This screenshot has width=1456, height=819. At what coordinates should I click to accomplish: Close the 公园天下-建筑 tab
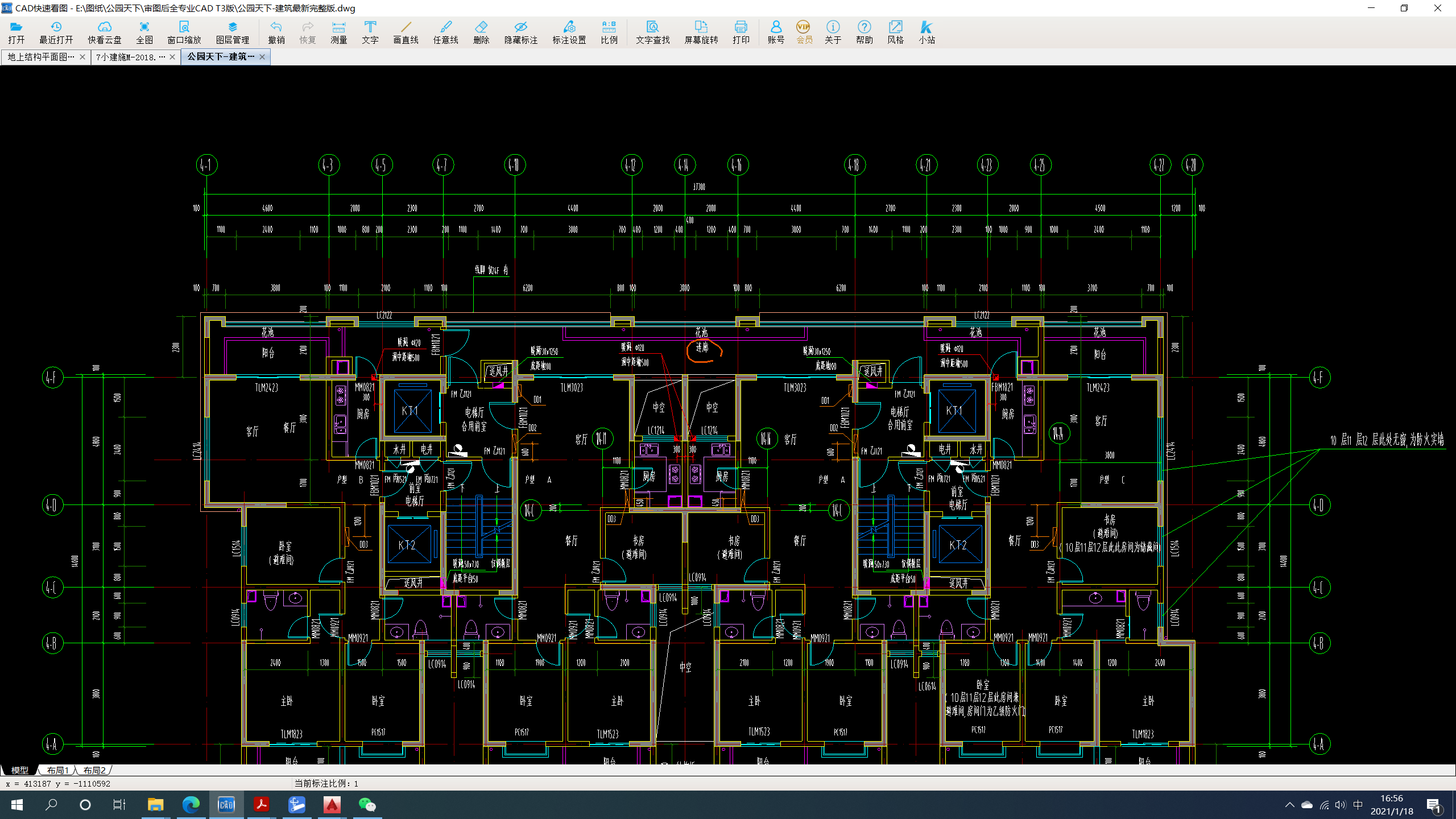(262, 57)
